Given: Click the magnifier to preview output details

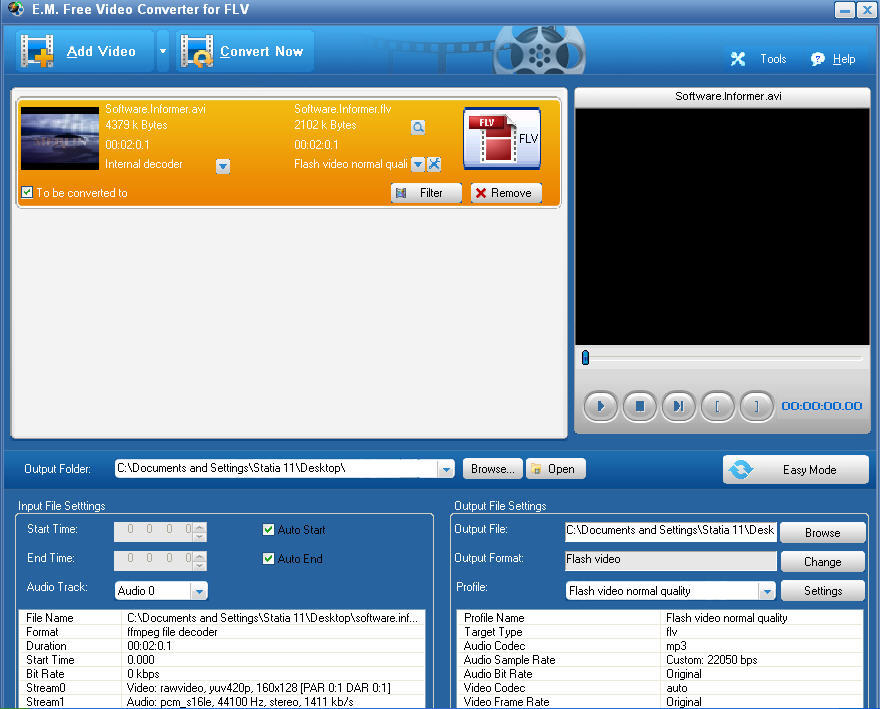Looking at the screenshot, I should coord(418,127).
